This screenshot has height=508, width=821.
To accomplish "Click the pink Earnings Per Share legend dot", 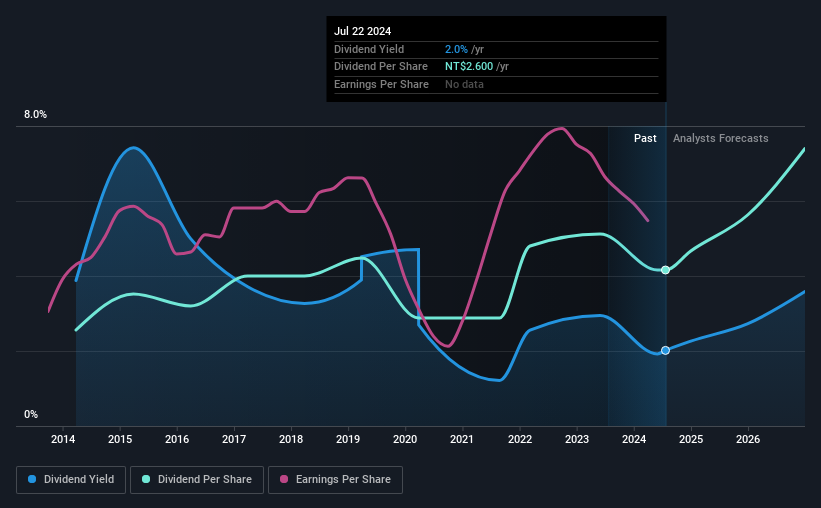I will tap(284, 479).
